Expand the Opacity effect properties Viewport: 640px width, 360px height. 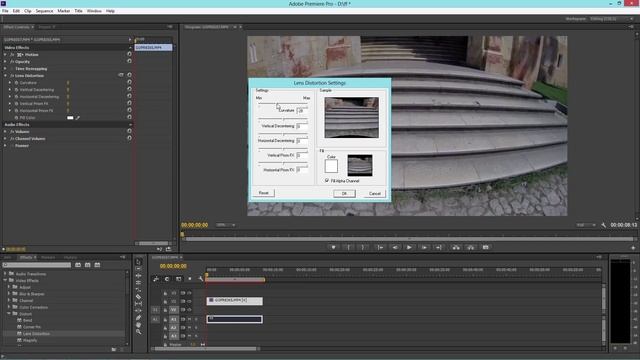coord(5,62)
